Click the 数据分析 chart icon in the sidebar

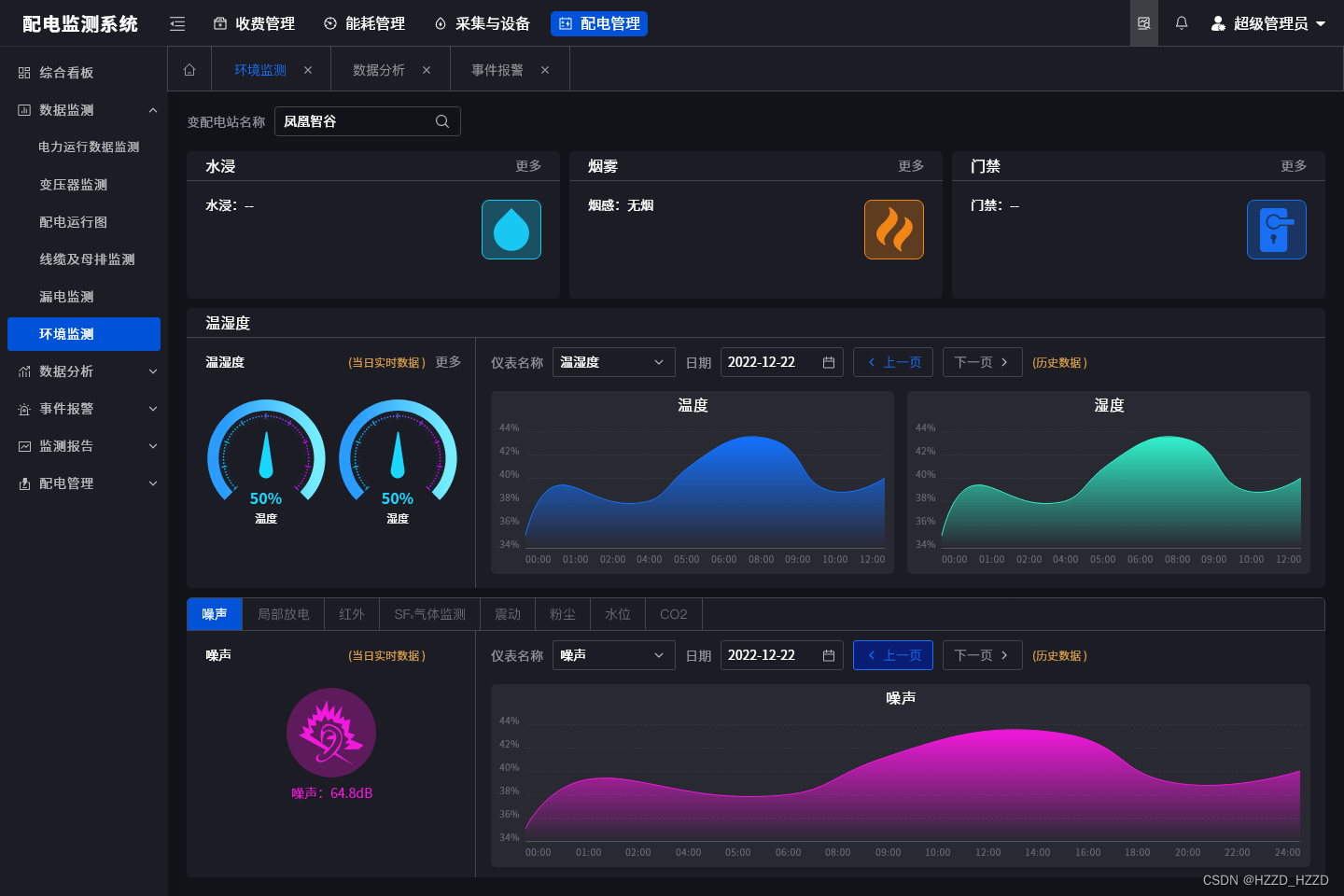[x=24, y=371]
